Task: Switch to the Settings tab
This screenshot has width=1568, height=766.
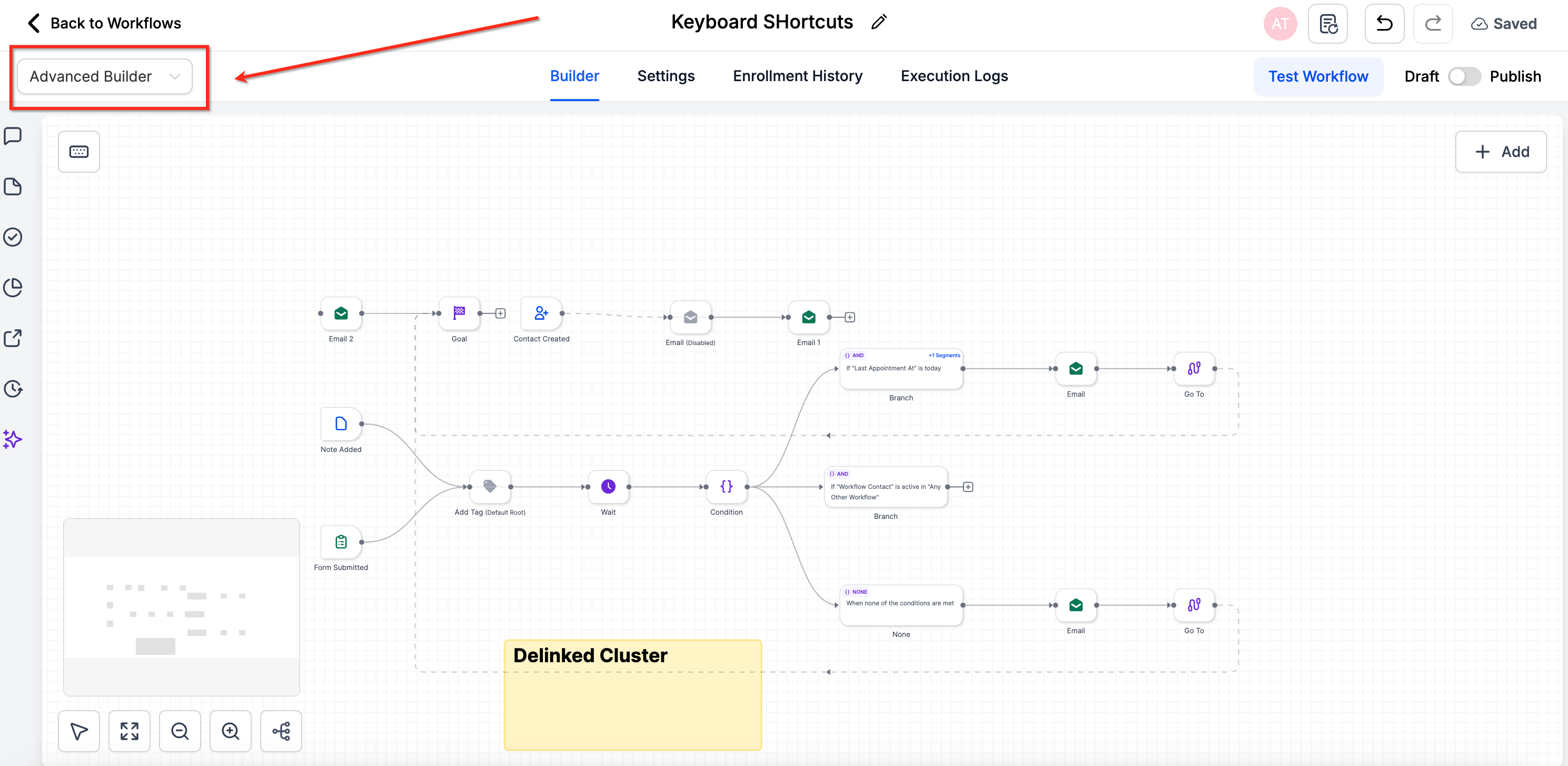Action: (666, 76)
